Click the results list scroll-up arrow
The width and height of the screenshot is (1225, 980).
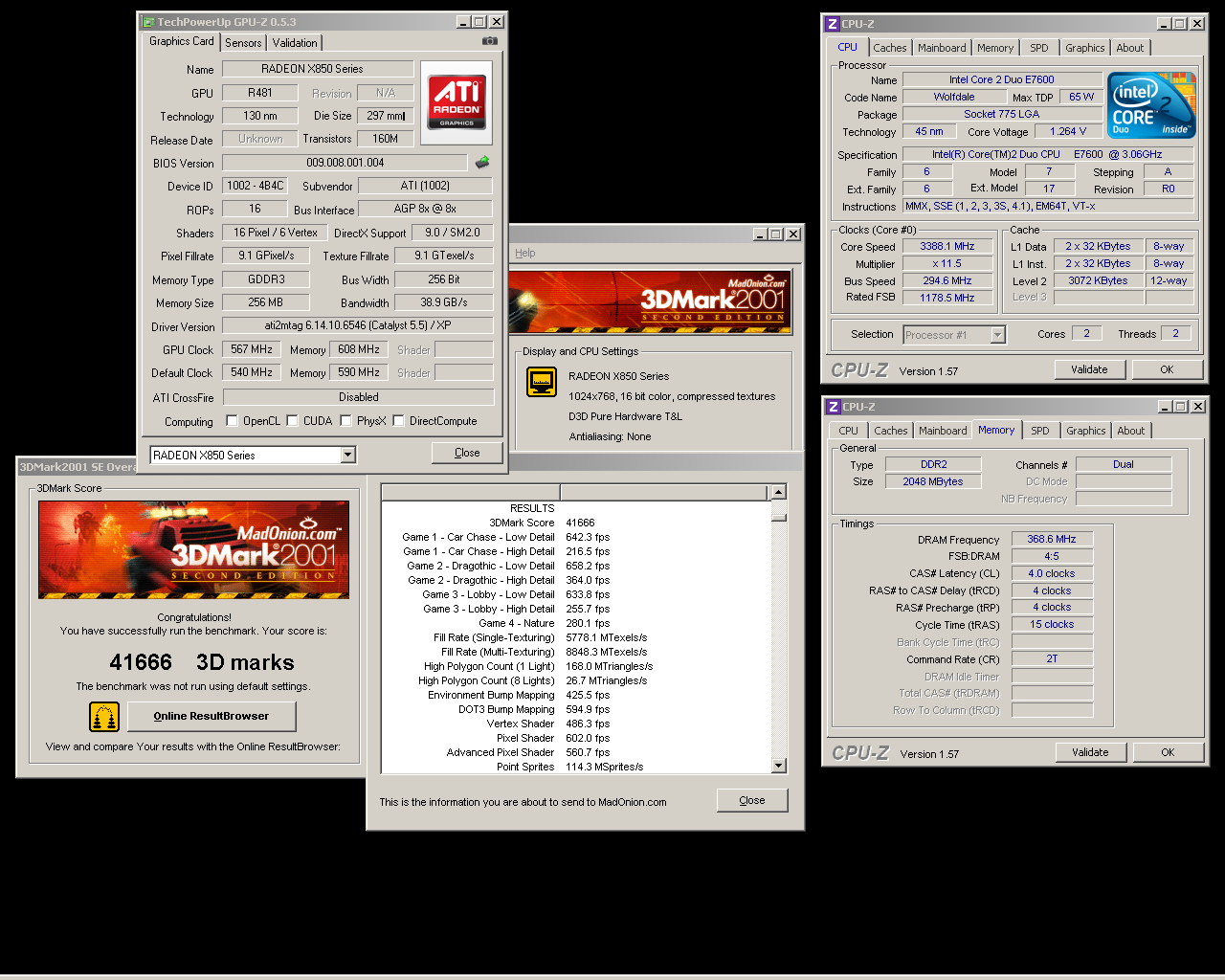coord(779,492)
